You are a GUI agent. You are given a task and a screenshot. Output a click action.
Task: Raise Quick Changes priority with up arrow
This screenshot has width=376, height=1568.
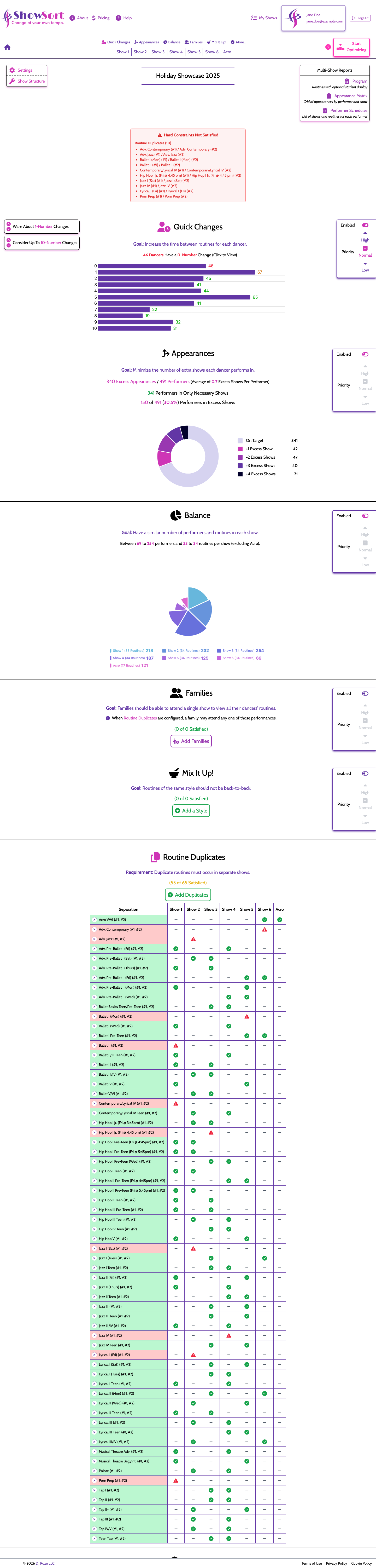[365, 233]
